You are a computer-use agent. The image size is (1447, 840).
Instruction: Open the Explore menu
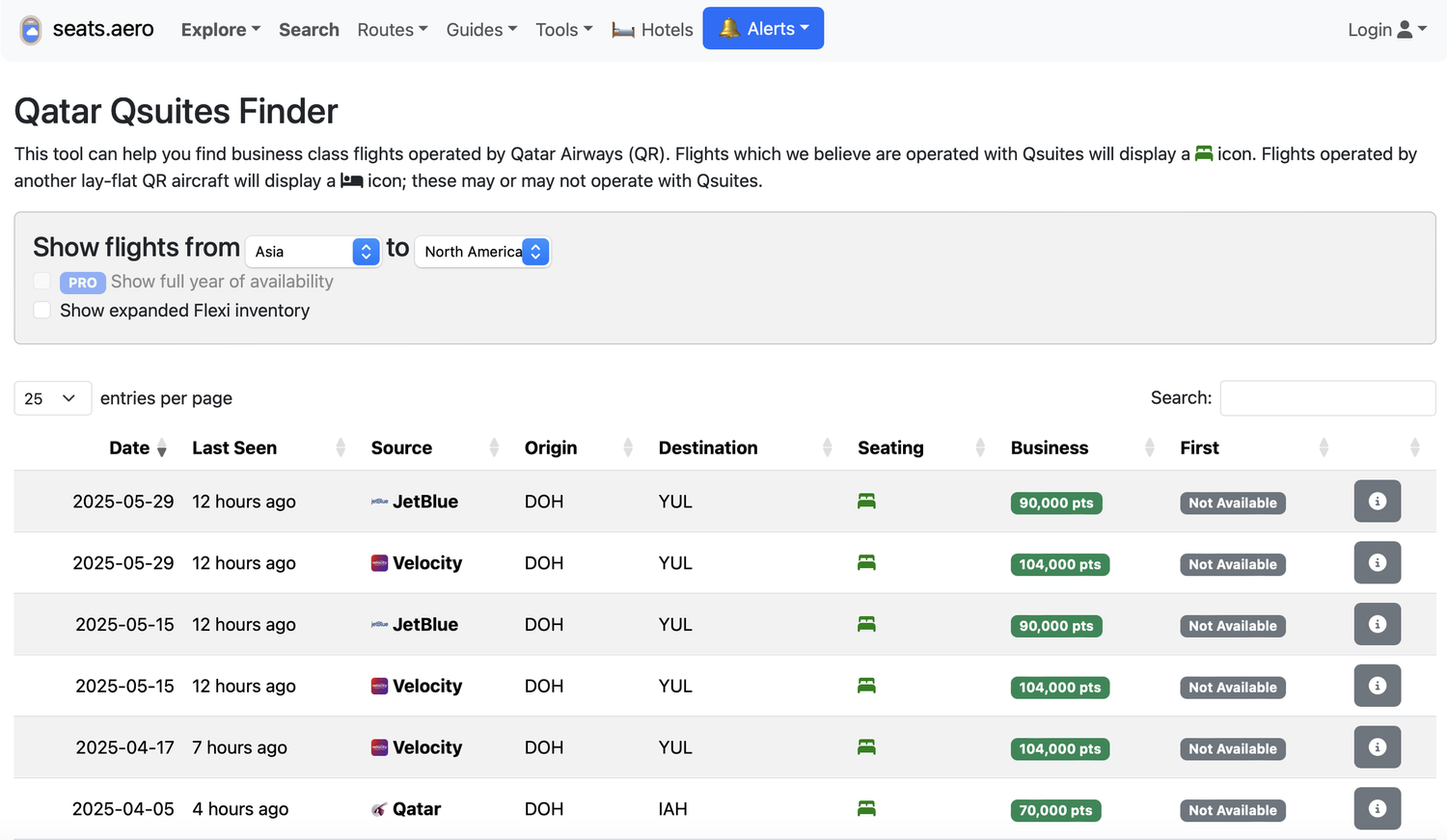(x=220, y=30)
